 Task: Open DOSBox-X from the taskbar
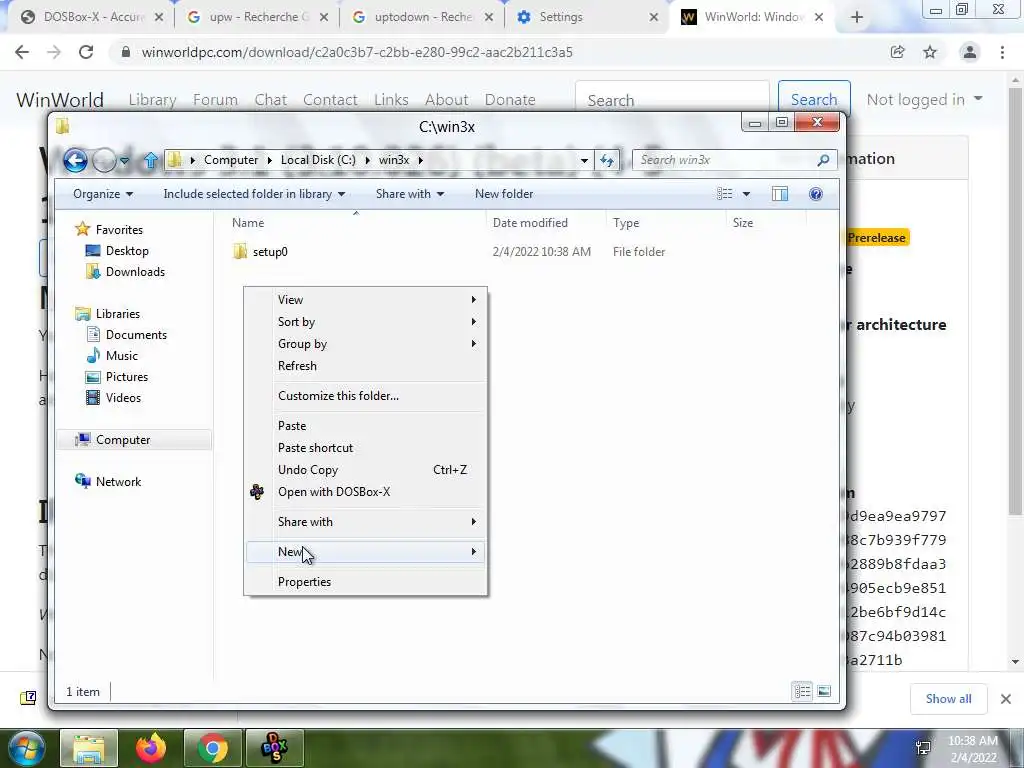pyautogui.click(x=274, y=748)
